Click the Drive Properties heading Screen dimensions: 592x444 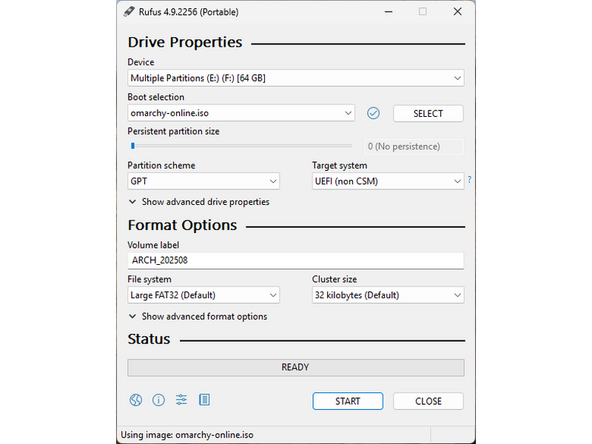point(185,42)
